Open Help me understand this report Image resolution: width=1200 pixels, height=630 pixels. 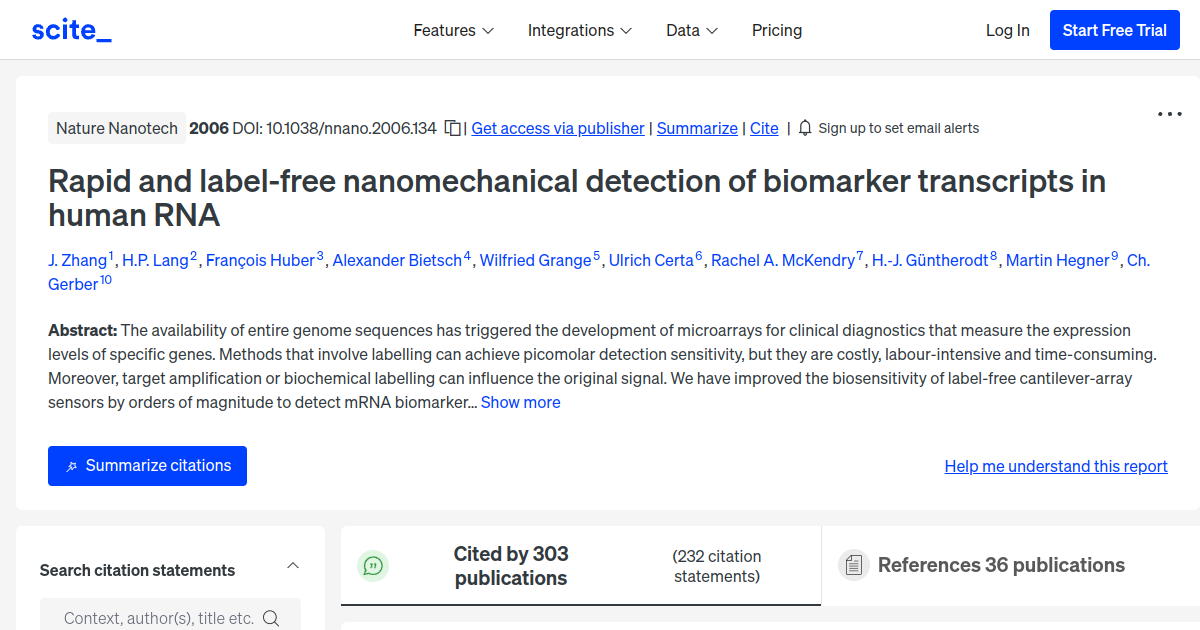1055,466
